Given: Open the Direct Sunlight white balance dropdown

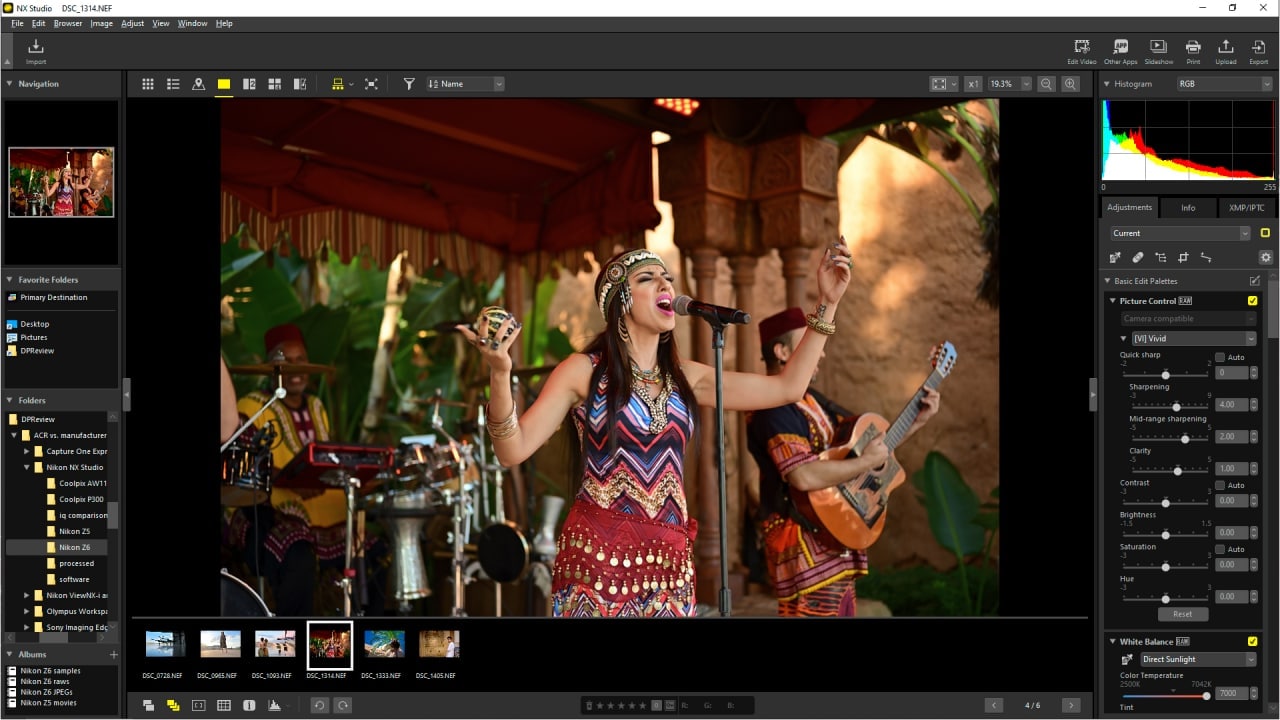Looking at the screenshot, I should (x=1198, y=660).
